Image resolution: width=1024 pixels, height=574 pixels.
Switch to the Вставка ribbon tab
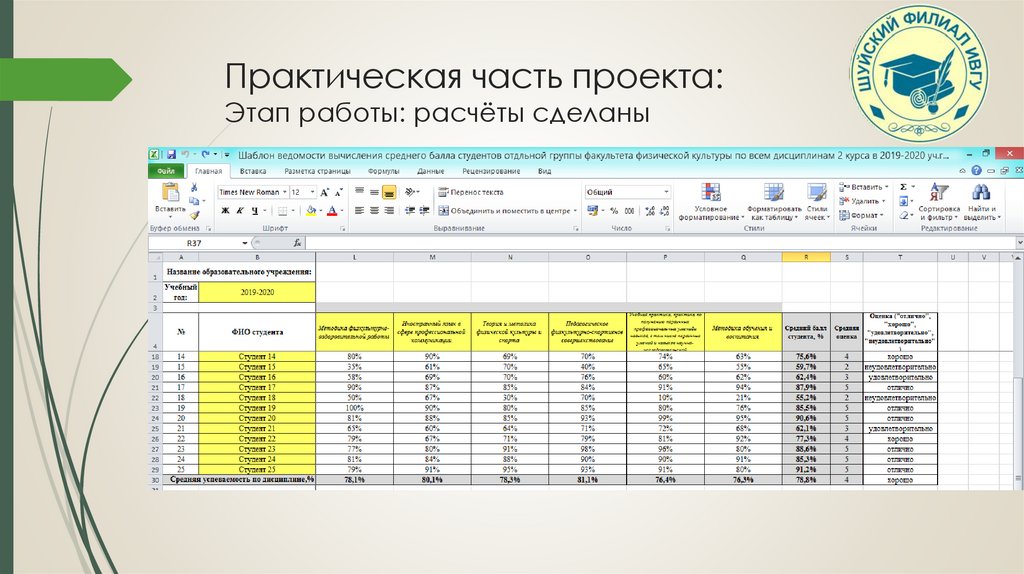tap(253, 171)
